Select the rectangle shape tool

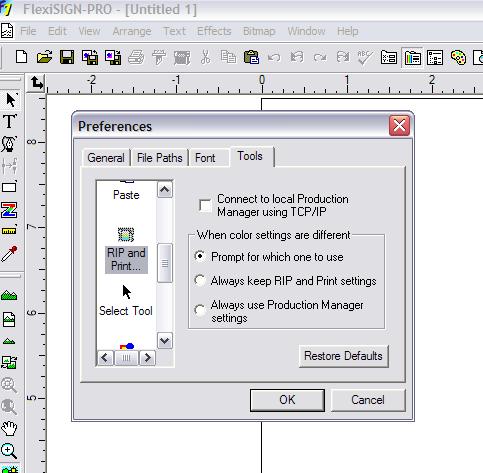9,187
